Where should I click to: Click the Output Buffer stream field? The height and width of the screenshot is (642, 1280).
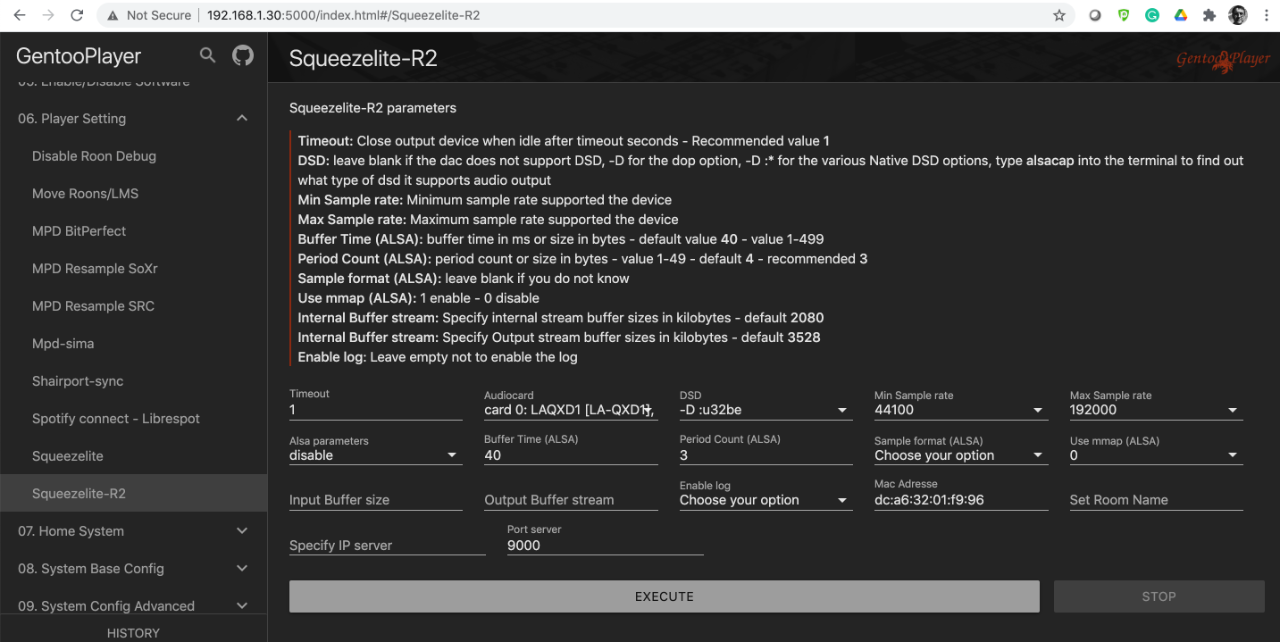(571, 500)
